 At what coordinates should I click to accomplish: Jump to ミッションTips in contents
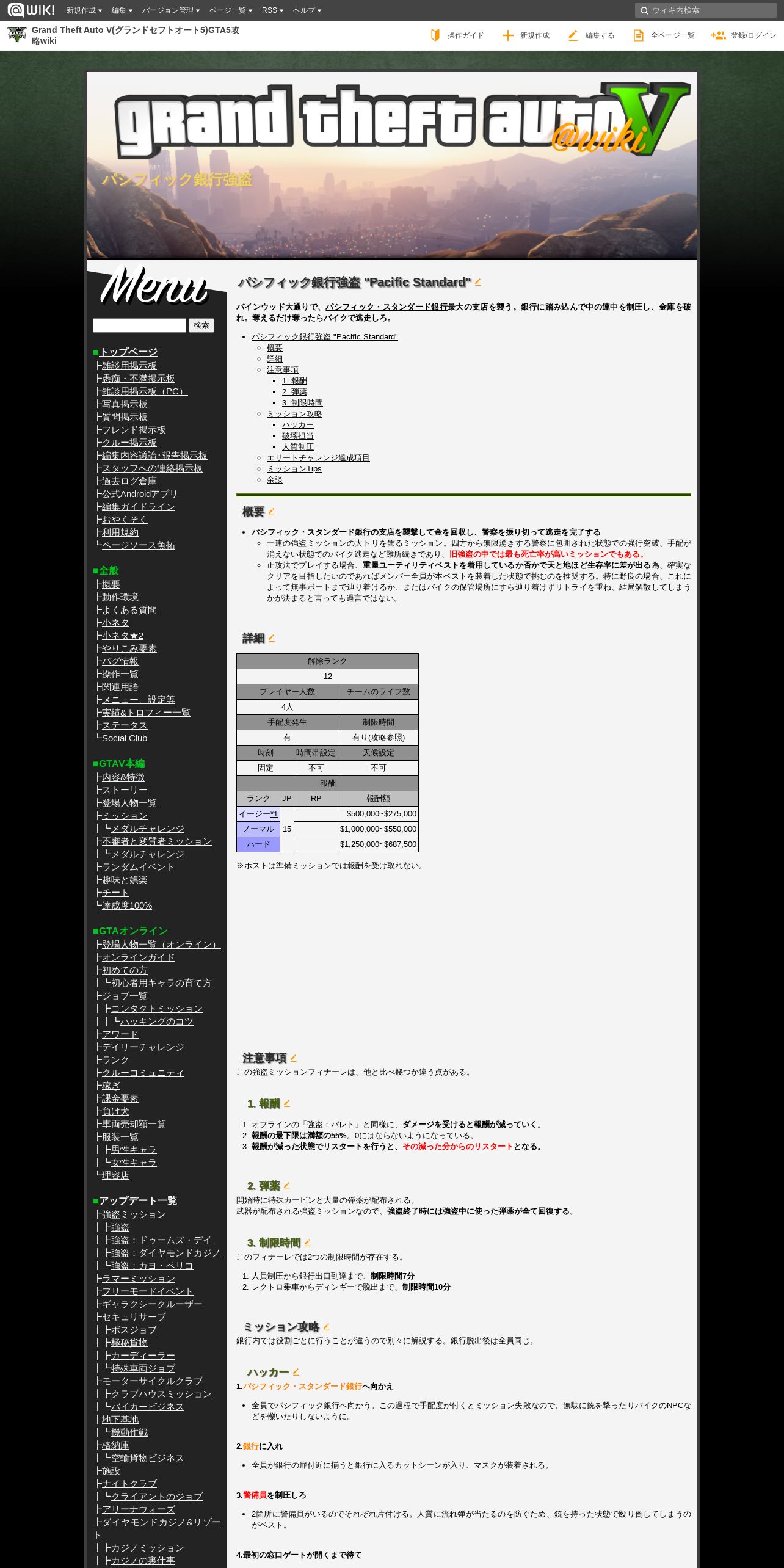(x=294, y=469)
